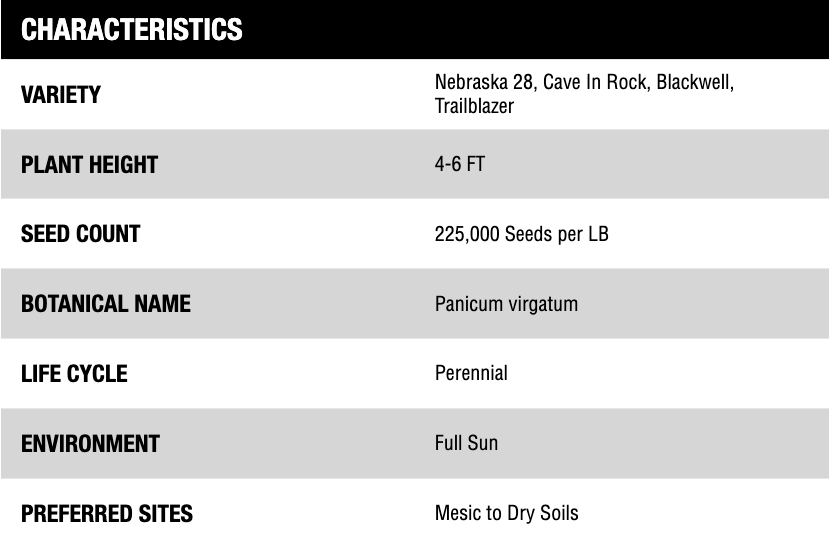Viewport: 833px width, 549px height.
Task: Select the LIFE CYCLE label
Action: (74, 374)
